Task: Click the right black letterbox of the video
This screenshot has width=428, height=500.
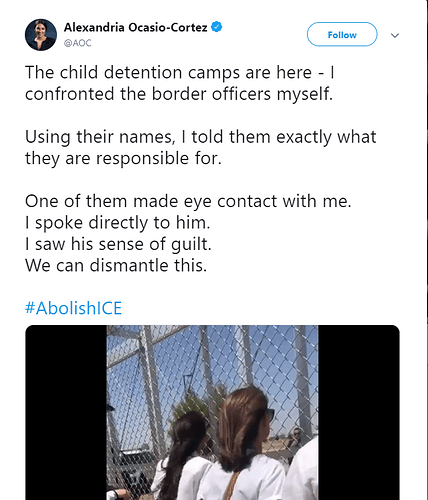Action: coord(359,412)
